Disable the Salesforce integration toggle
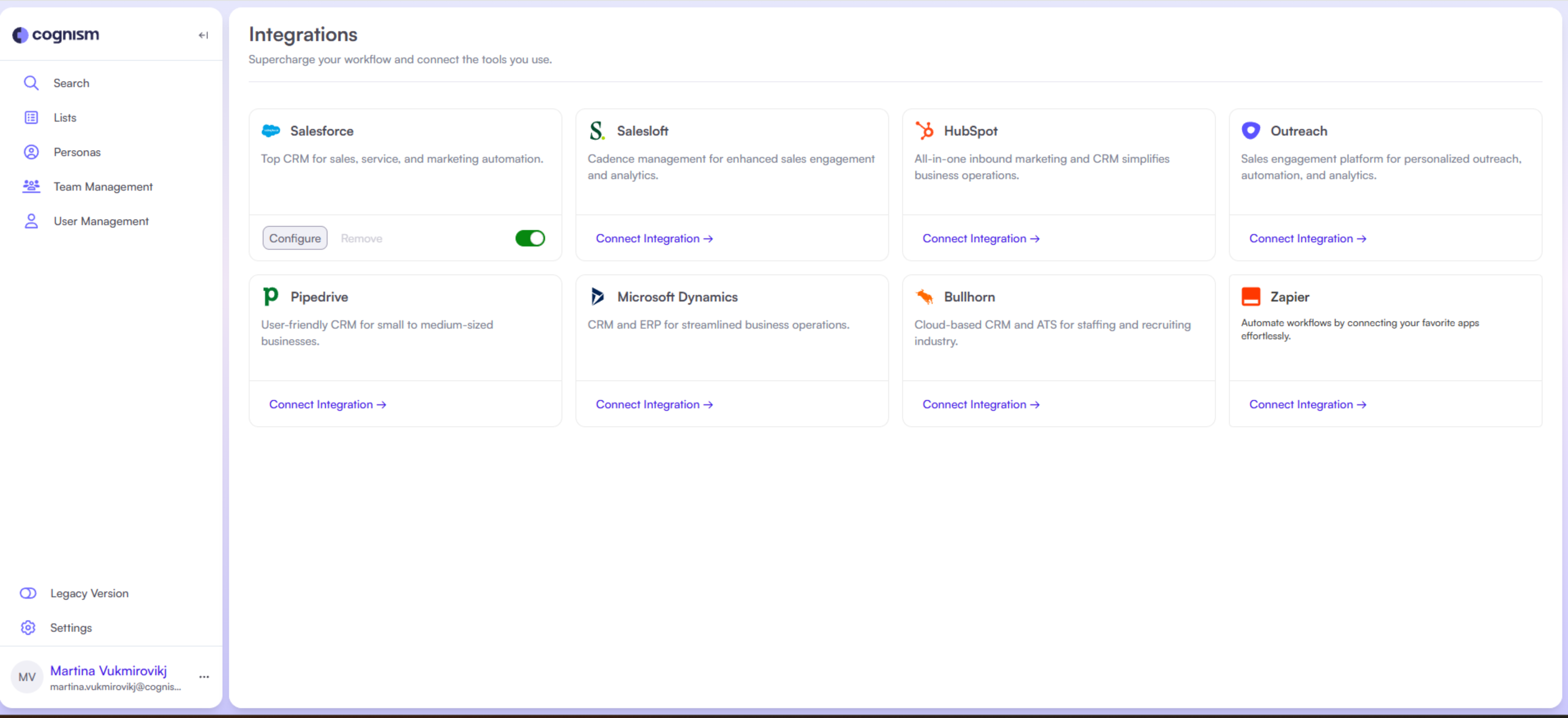Viewport: 1568px width, 718px height. 530,238
